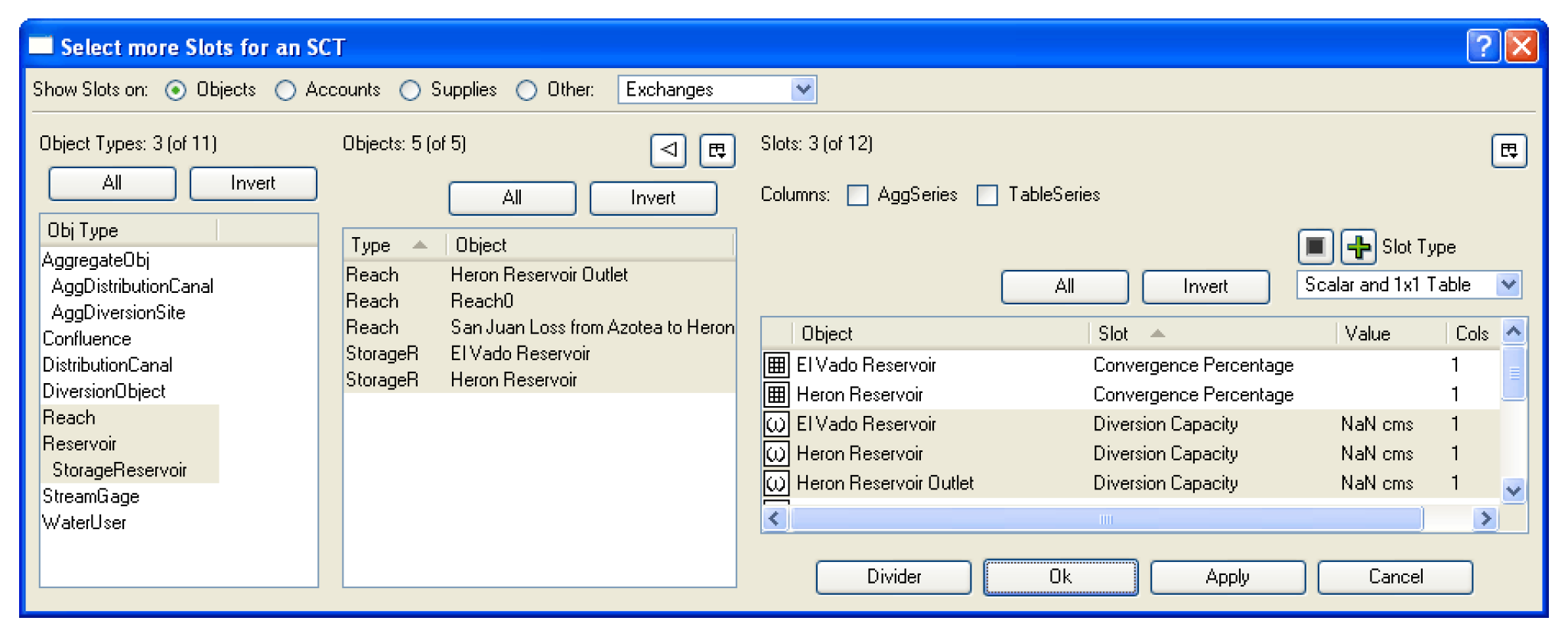Select AggregateObj in Obj Type list
The width and height of the screenshot is (1568, 637).
tap(96, 260)
